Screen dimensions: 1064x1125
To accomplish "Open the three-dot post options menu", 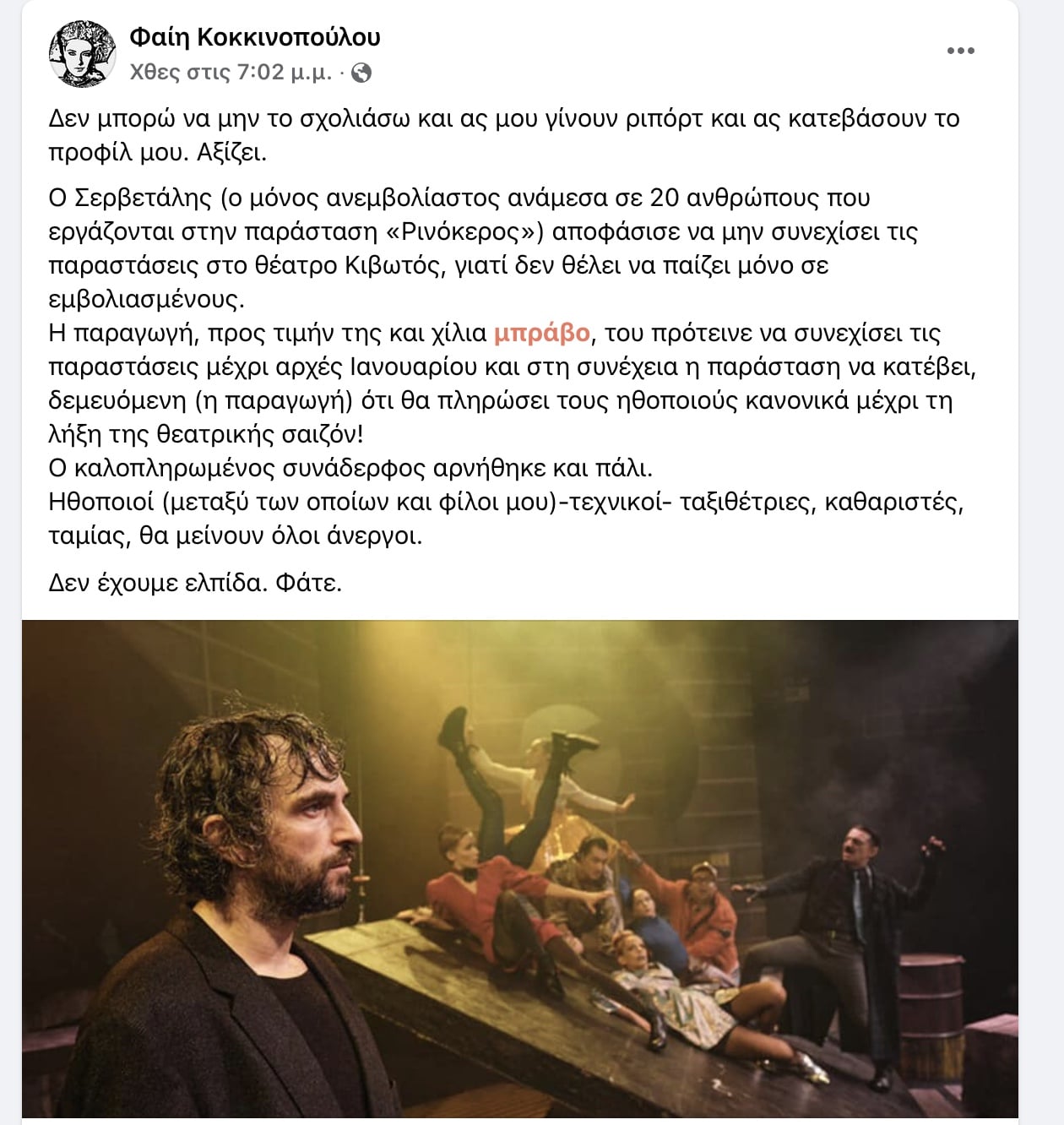I will click(961, 52).
